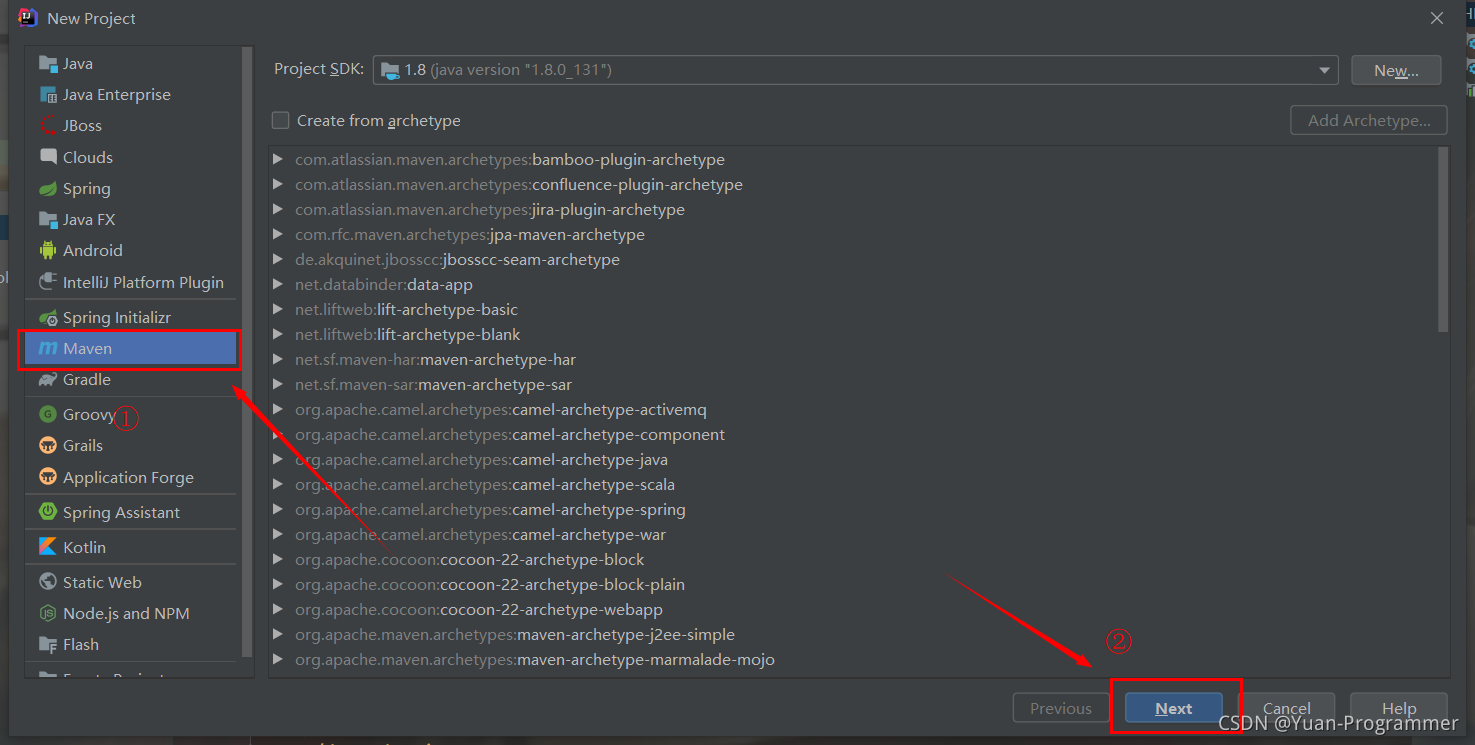The image size is (1475, 745).
Task: Click the project type list scrollbar
Action: tap(247, 352)
